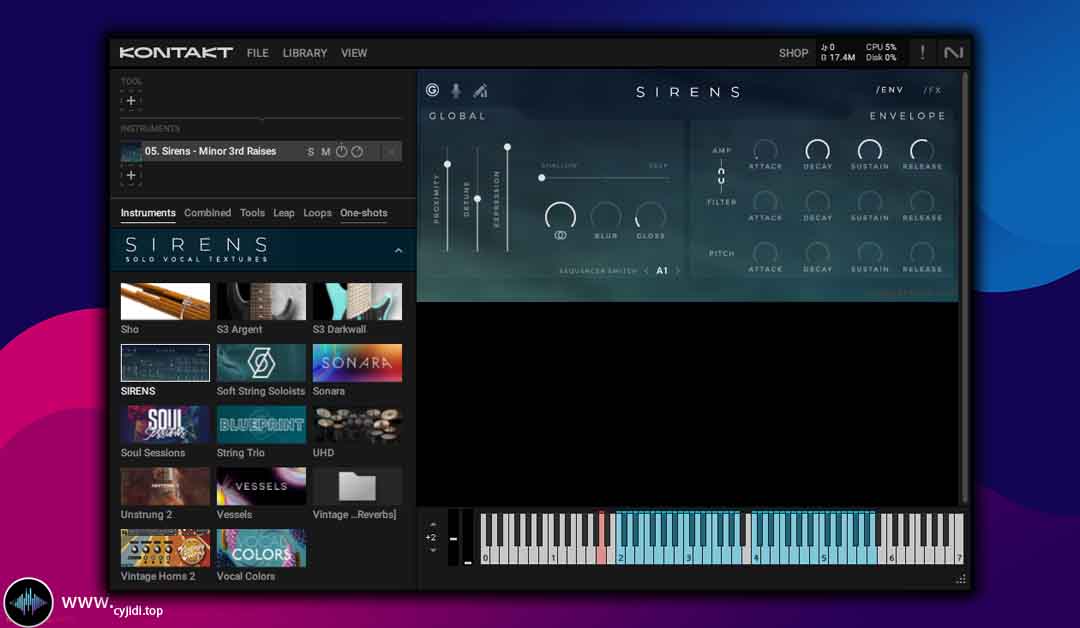The height and width of the screenshot is (628, 1080).
Task: Switch to the Tools tab
Action: click(x=252, y=213)
